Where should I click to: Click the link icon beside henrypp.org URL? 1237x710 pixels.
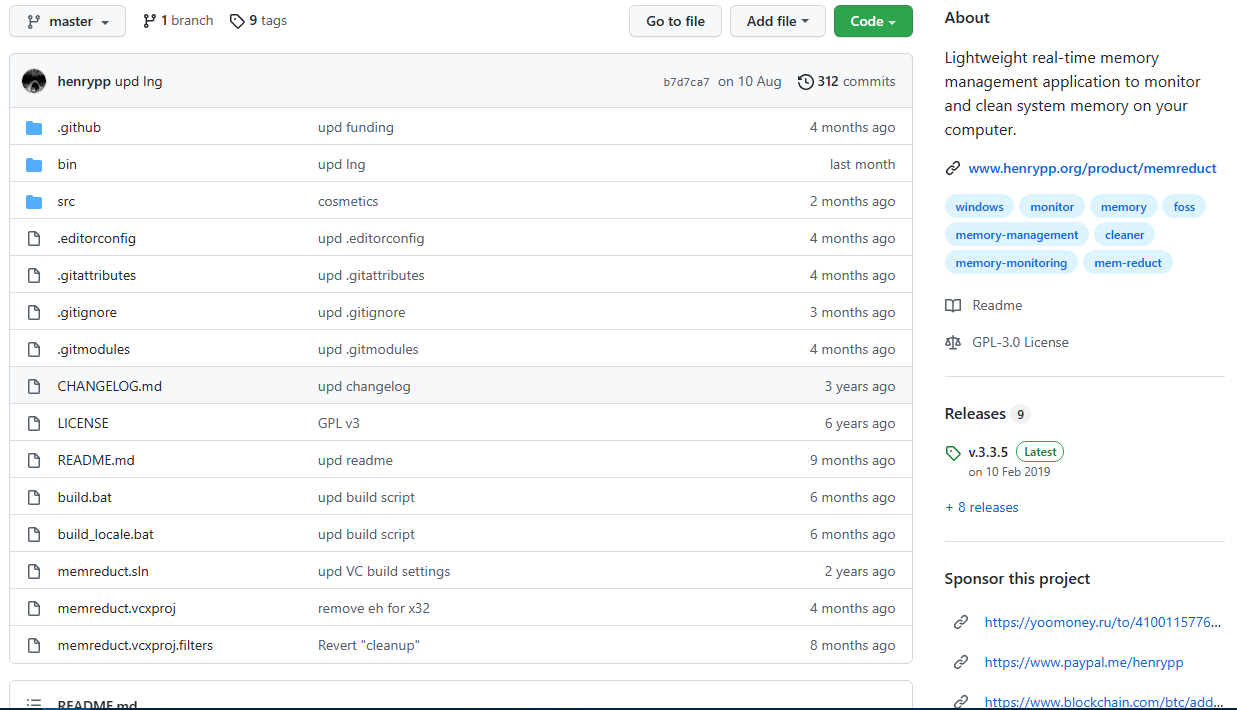click(953, 168)
